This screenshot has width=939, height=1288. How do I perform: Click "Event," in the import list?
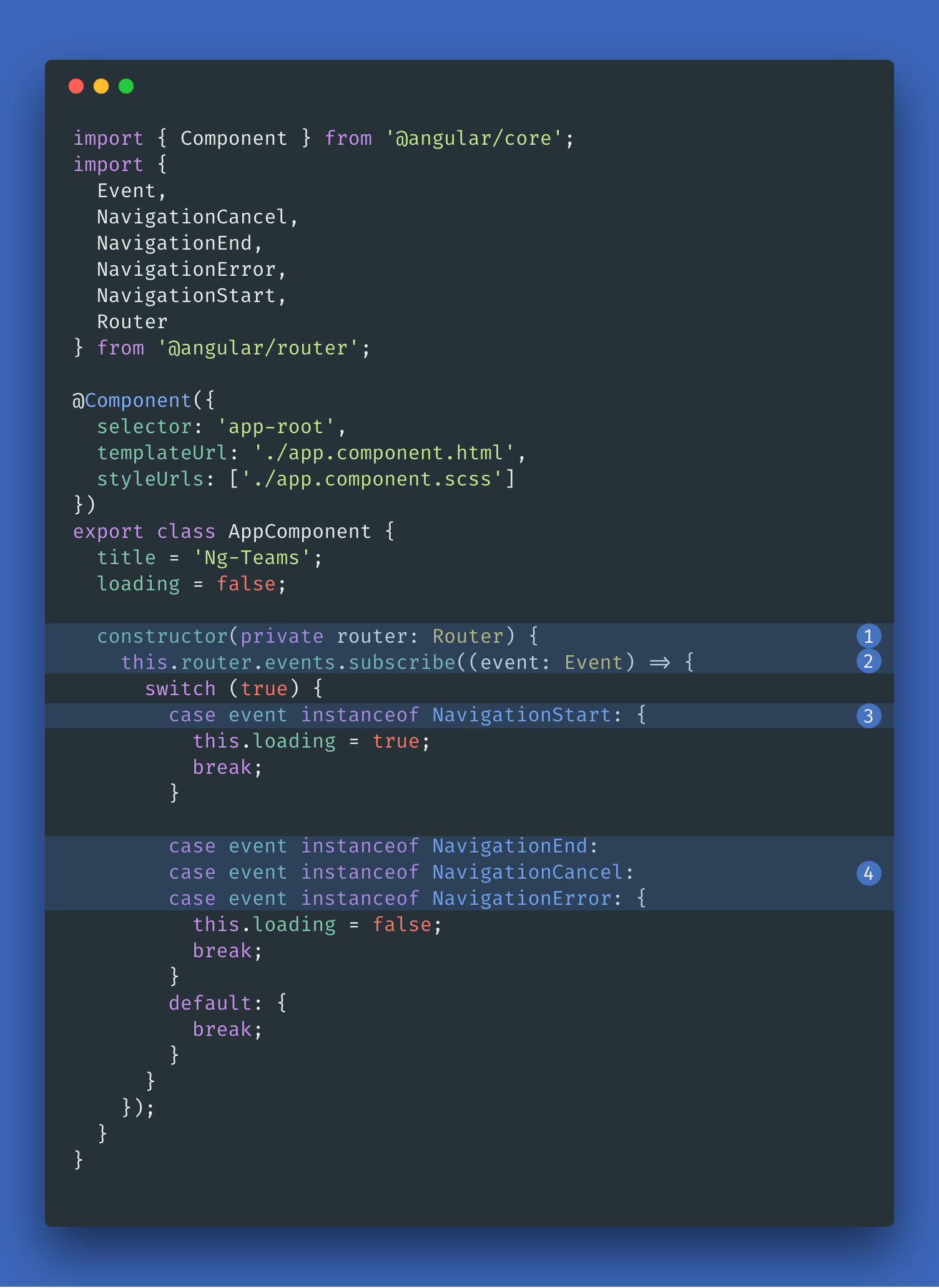click(x=132, y=190)
